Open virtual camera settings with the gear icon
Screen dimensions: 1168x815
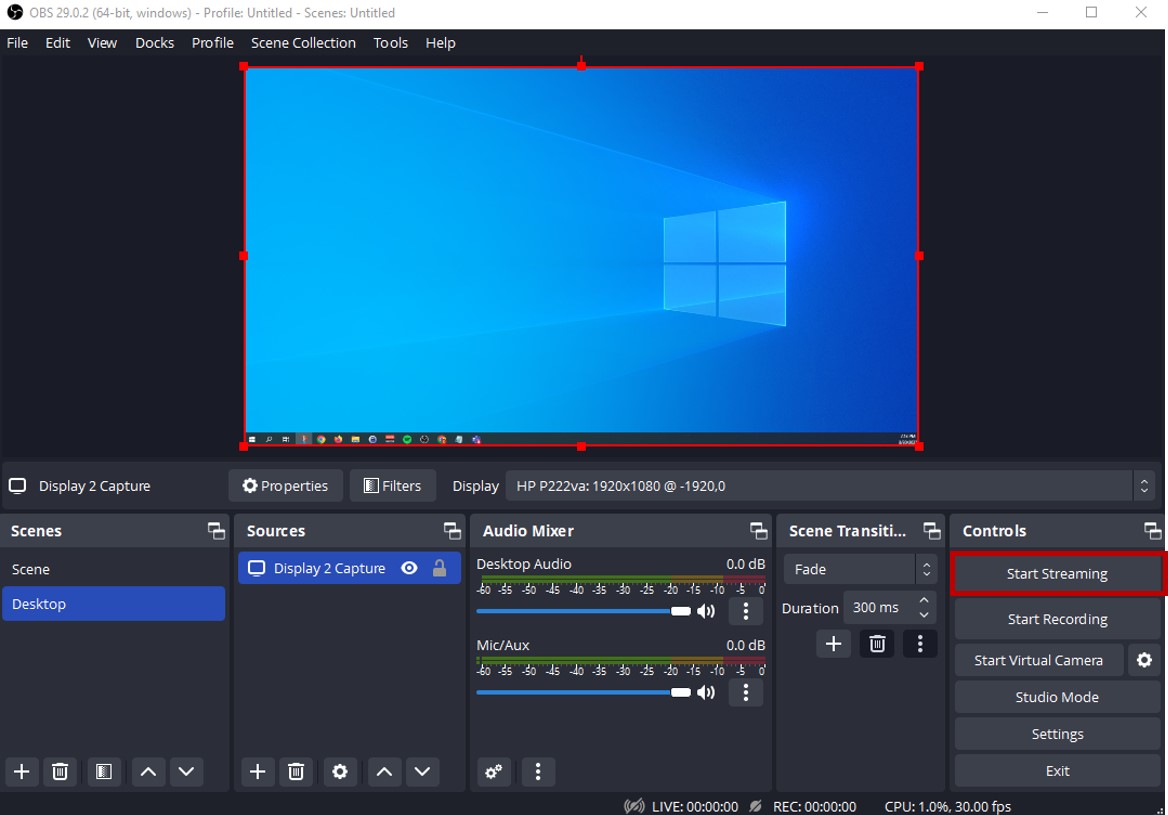click(1144, 660)
